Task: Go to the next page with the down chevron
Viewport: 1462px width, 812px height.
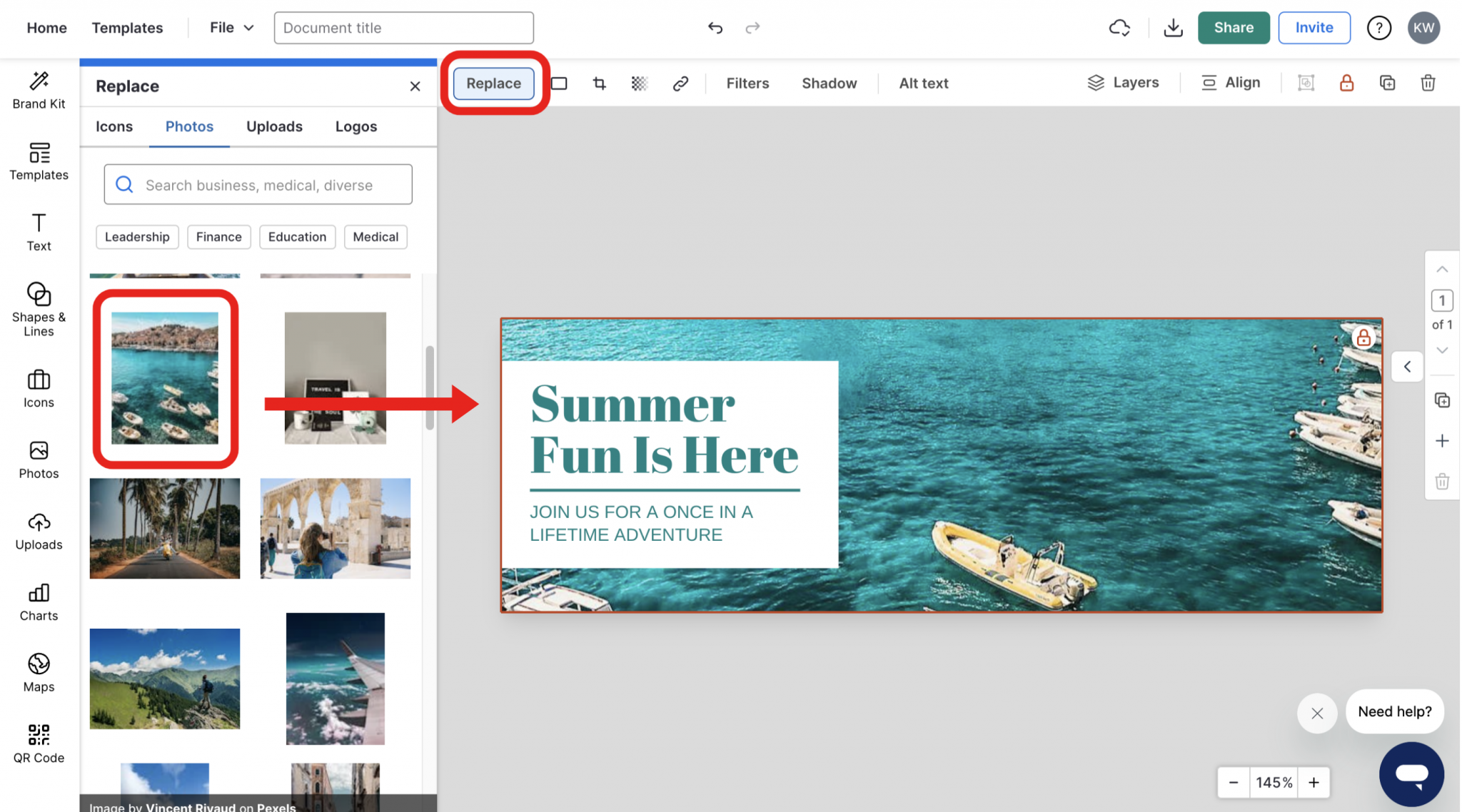Action: click(x=1442, y=350)
